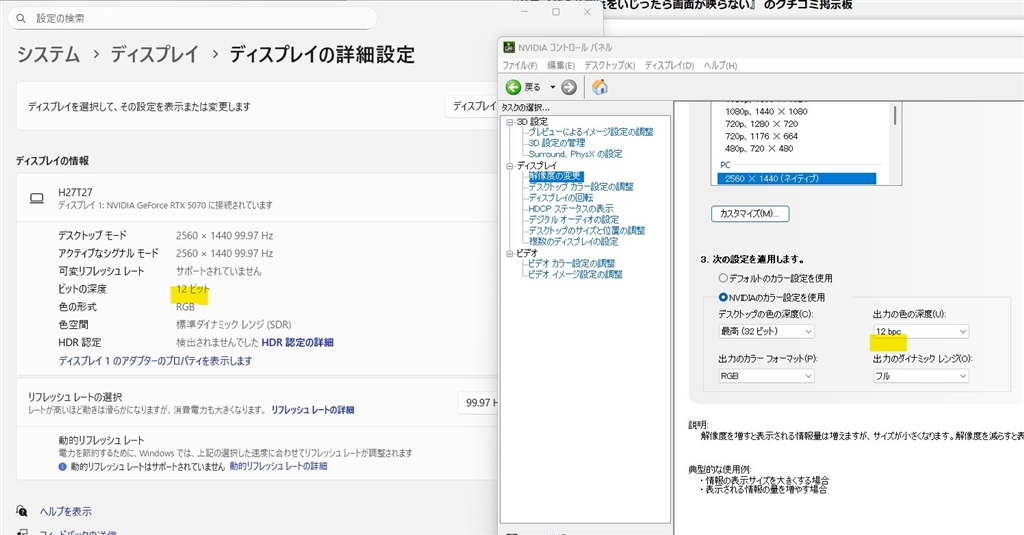Maximize the Settings window
The image size is (1024, 535).
(556, 12)
